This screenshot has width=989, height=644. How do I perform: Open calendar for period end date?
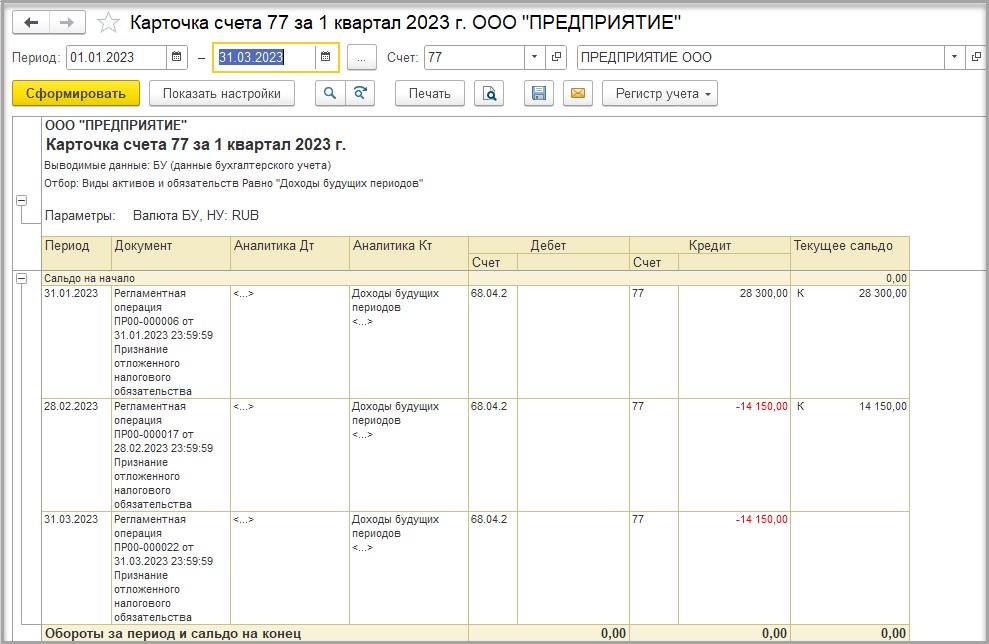point(326,57)
